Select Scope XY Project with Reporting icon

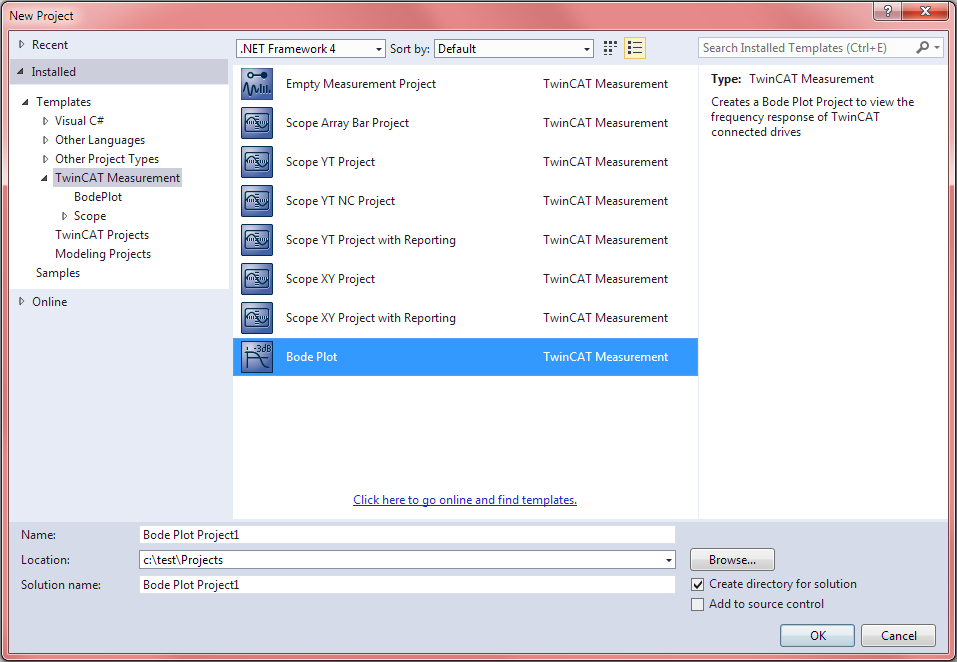[x=257, y=318]
